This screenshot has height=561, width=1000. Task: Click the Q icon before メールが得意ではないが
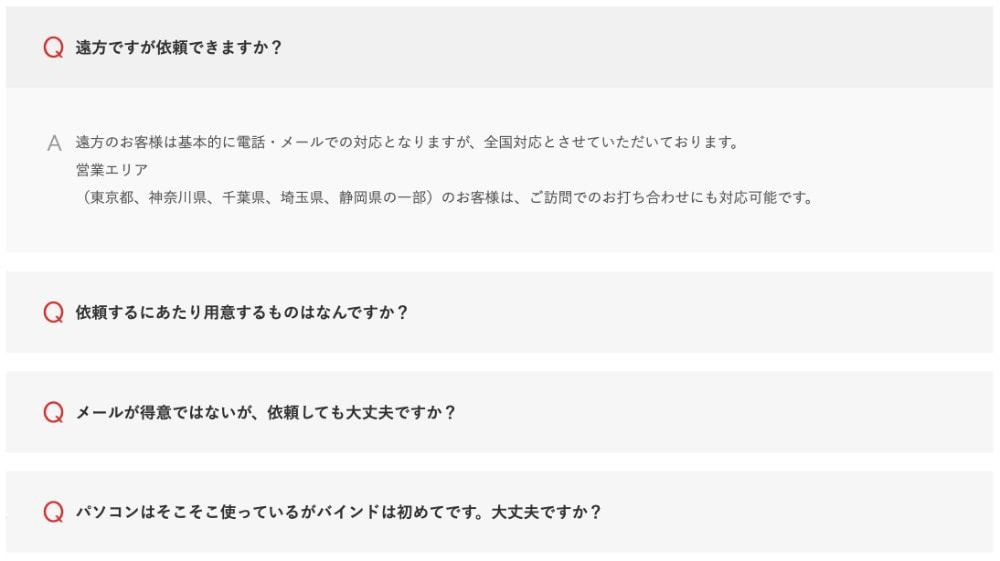point(54,412)
